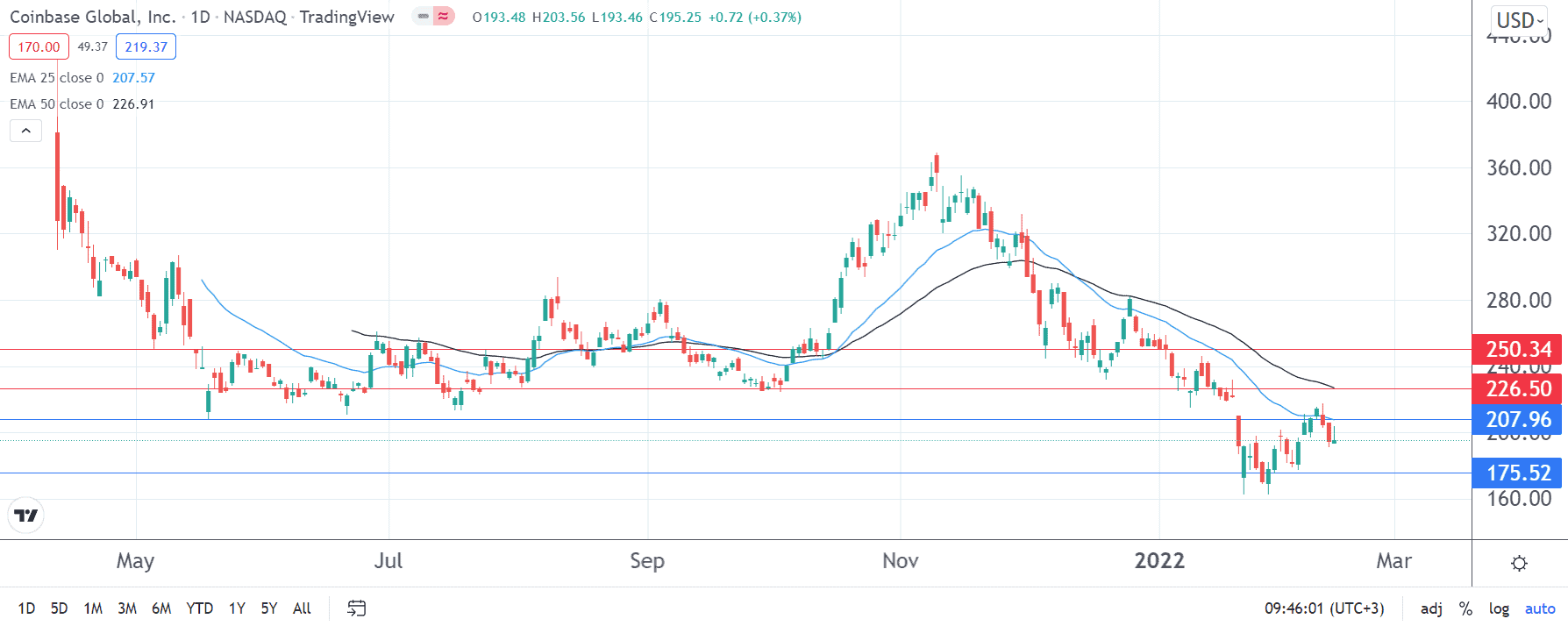This screenshot has height=626, width=1568.
Task: Toggle logarithmic scale with log
Action: pos(1499,608)
